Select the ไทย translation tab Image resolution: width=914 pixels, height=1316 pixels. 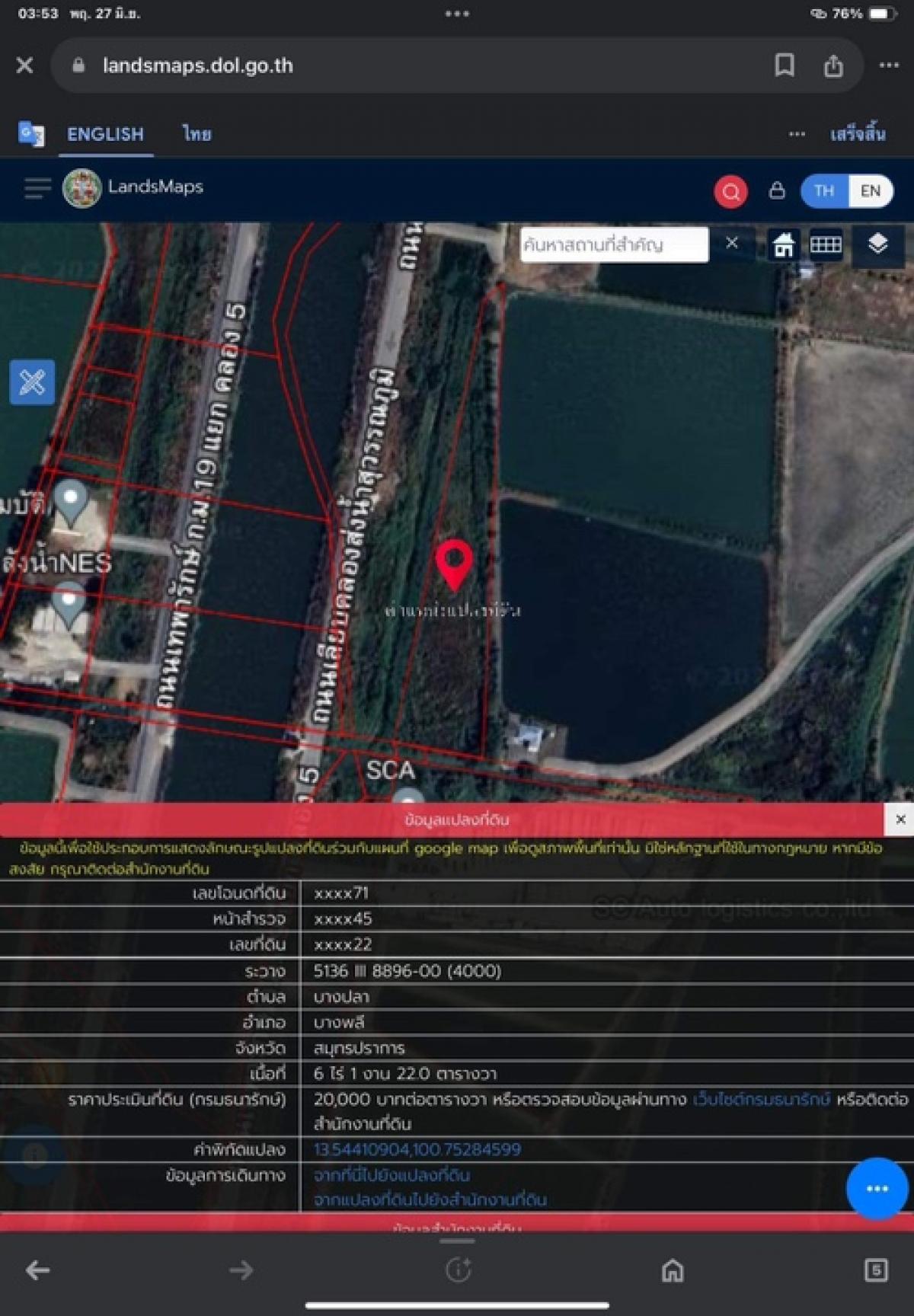click(197, 134)
